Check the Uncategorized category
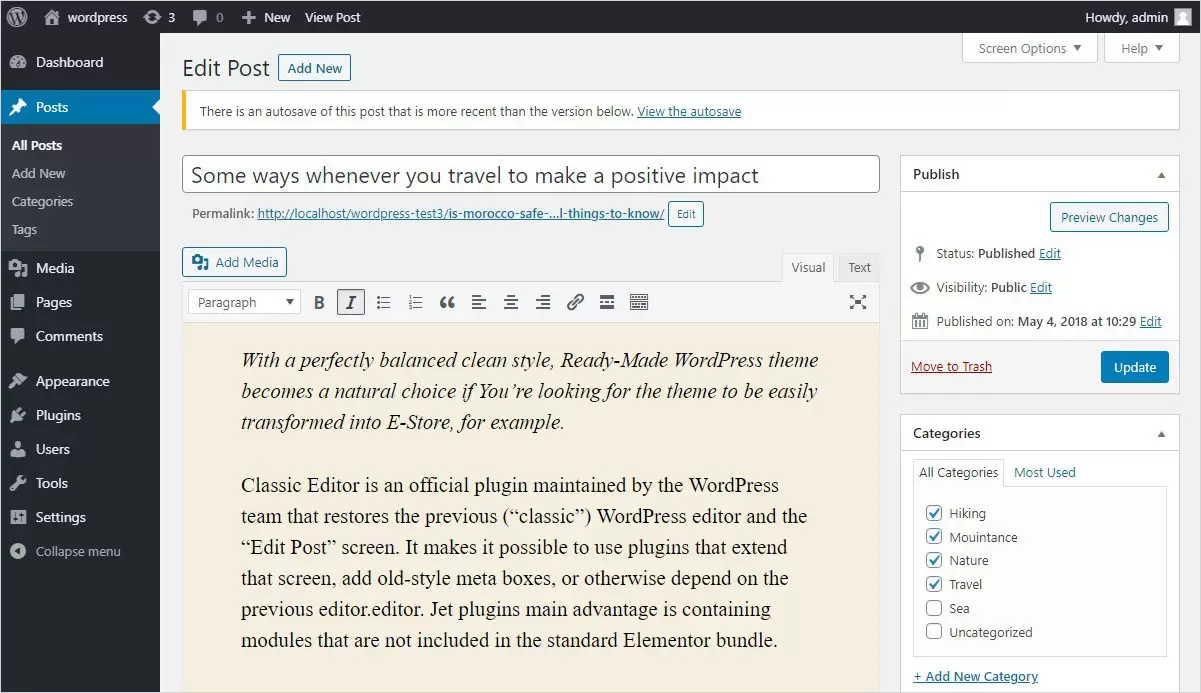Screen dimensions: 1201x693 tap(934, 632)
